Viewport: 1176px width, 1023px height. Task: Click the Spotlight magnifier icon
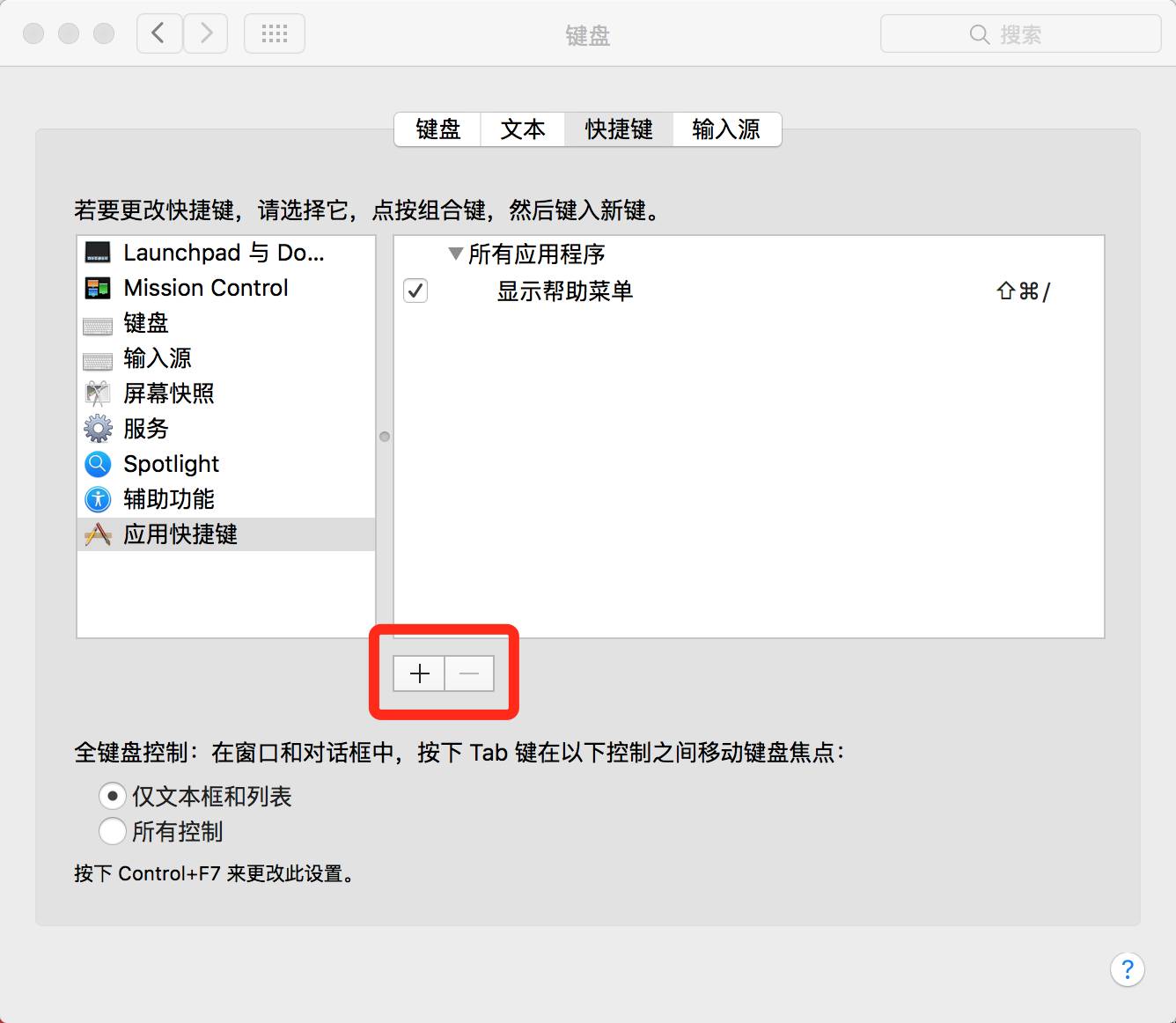coord(98,464)
